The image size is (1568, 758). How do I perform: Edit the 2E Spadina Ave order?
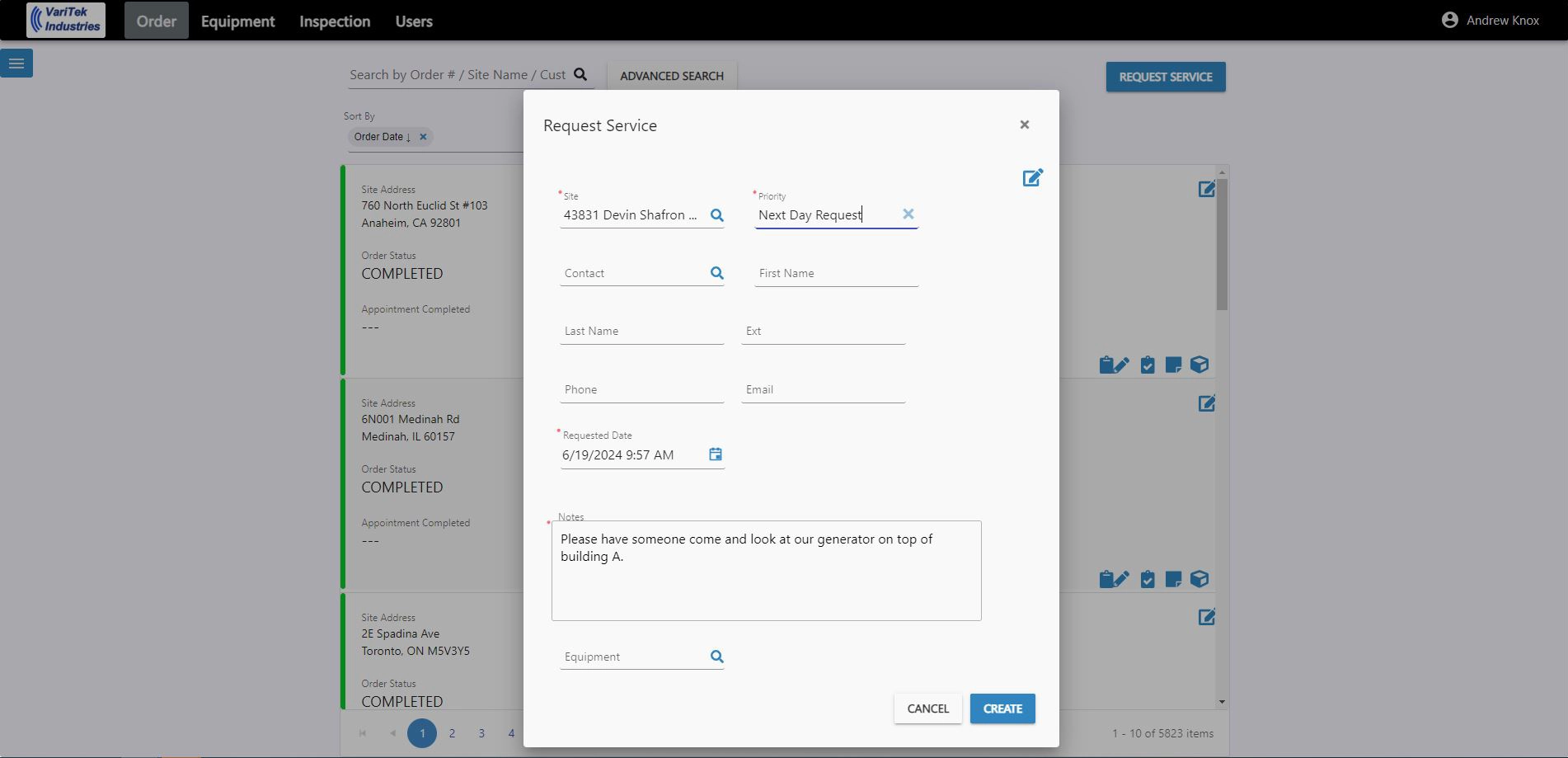[1207, 617]
